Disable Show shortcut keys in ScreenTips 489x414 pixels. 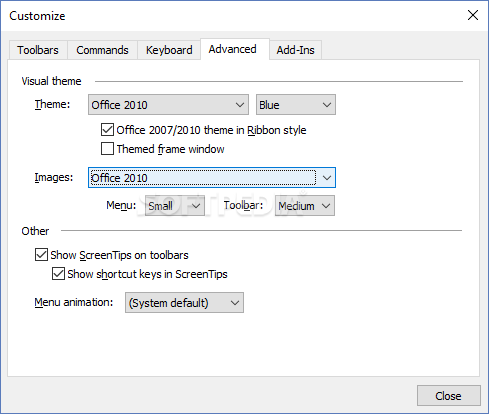click(58, 274)
